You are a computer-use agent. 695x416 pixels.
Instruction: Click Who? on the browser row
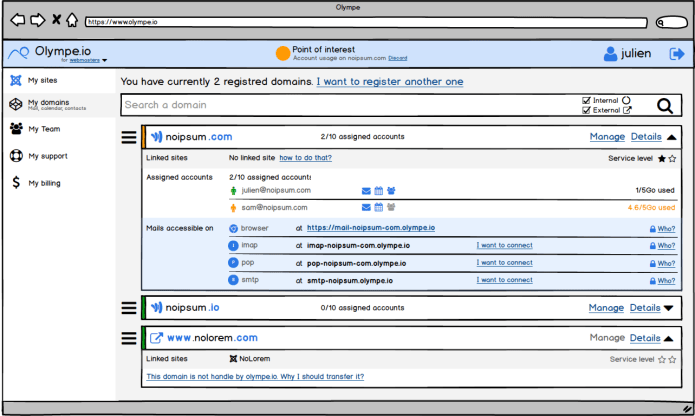point(666,229)
